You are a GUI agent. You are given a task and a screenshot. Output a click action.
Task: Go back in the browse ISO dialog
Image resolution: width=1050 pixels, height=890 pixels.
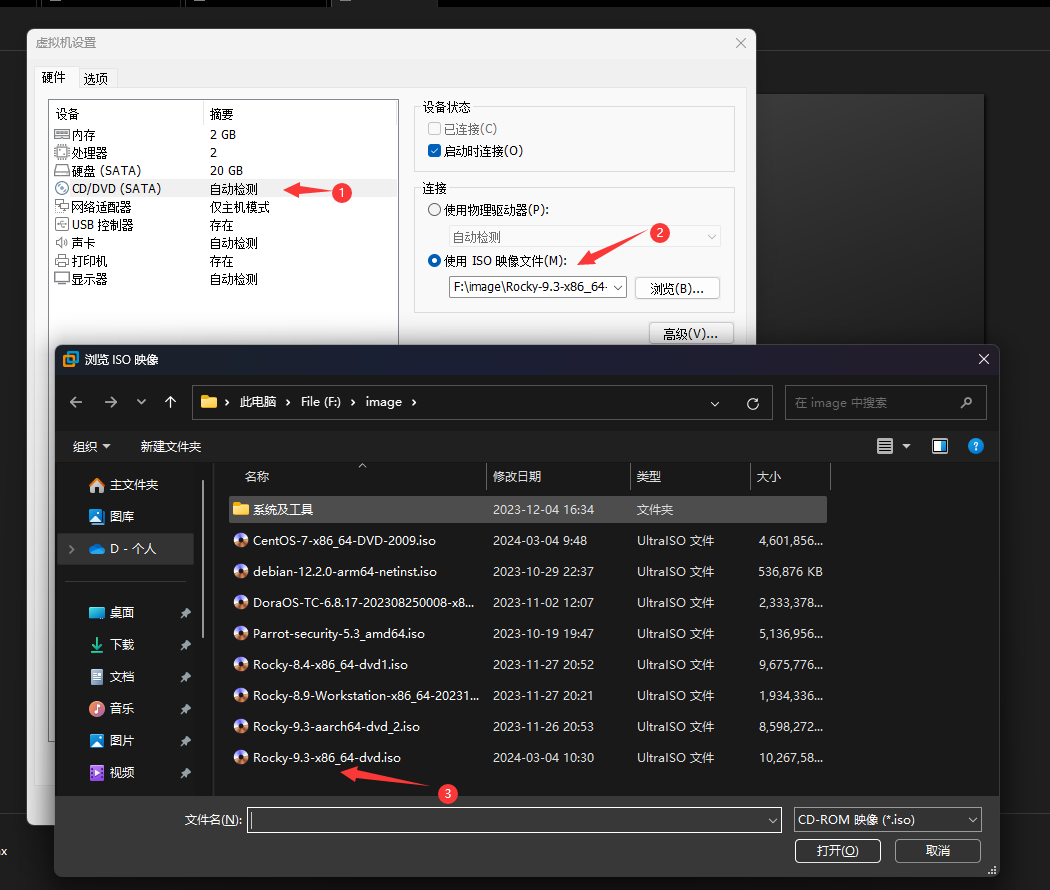[x=76, y=402]
